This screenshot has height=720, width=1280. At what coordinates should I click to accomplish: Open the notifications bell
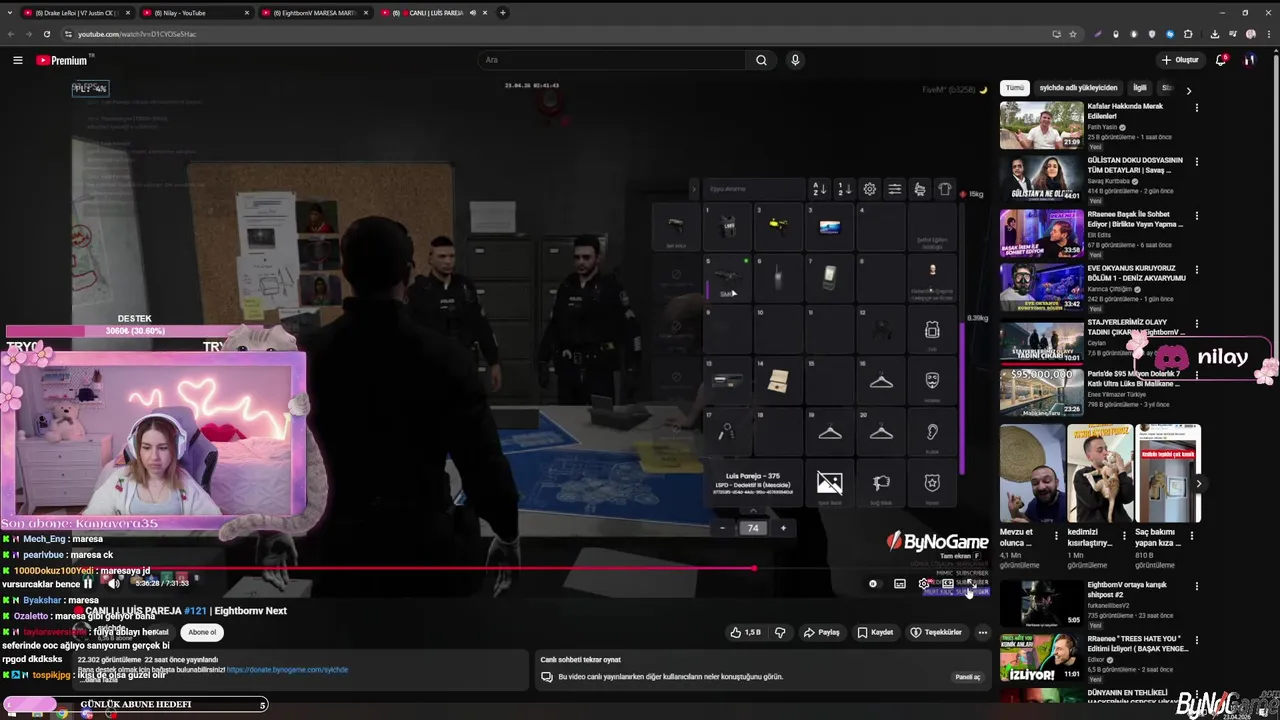pos(1220,60)
